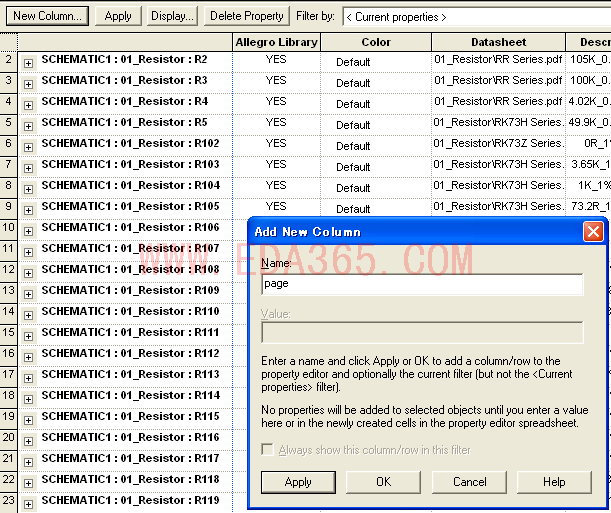Expand the row for 01_Resistor : R107
Viewport: 611px width, 513px height.
tap(28, 252)
